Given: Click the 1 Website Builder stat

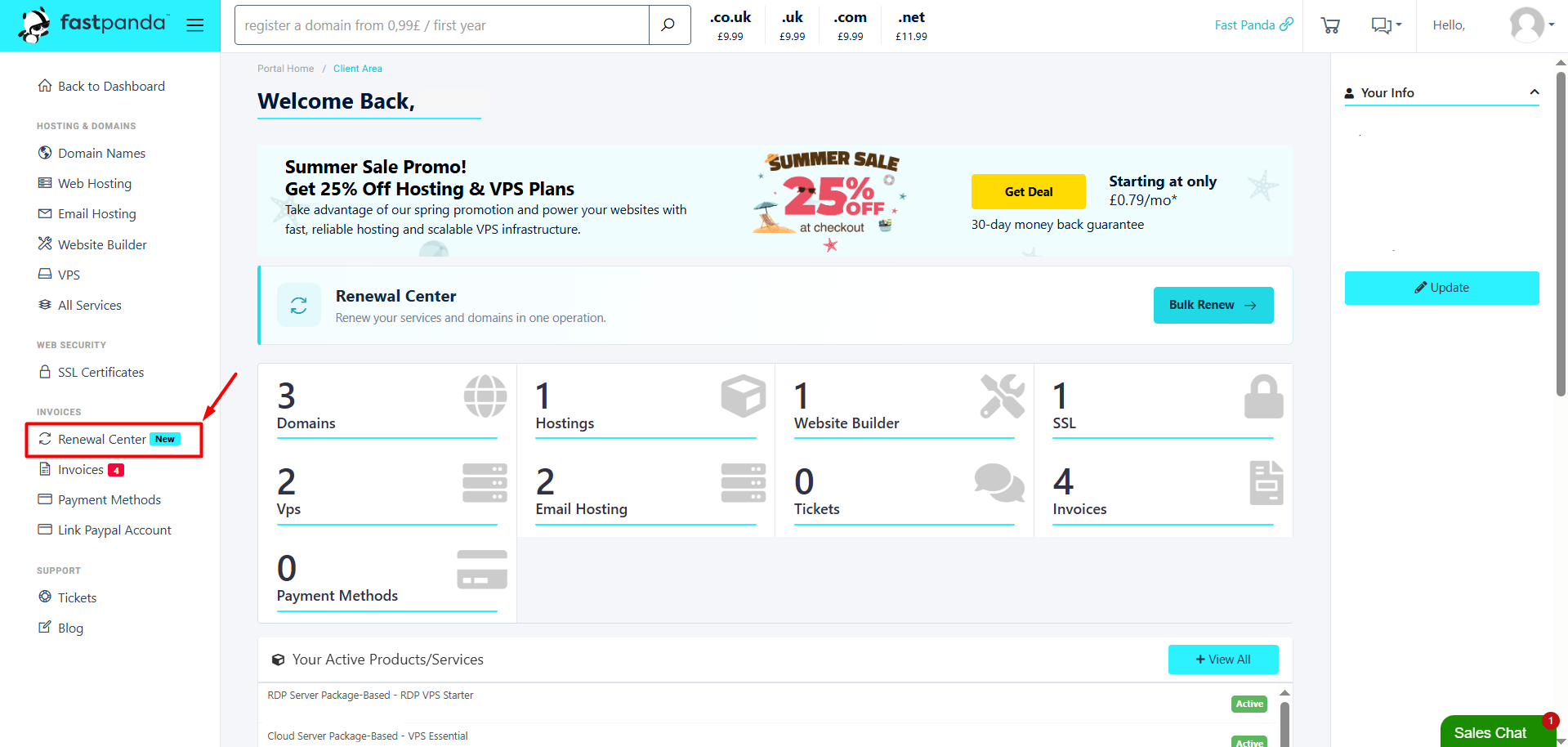Looking at the screenshot, I should 905,406.
